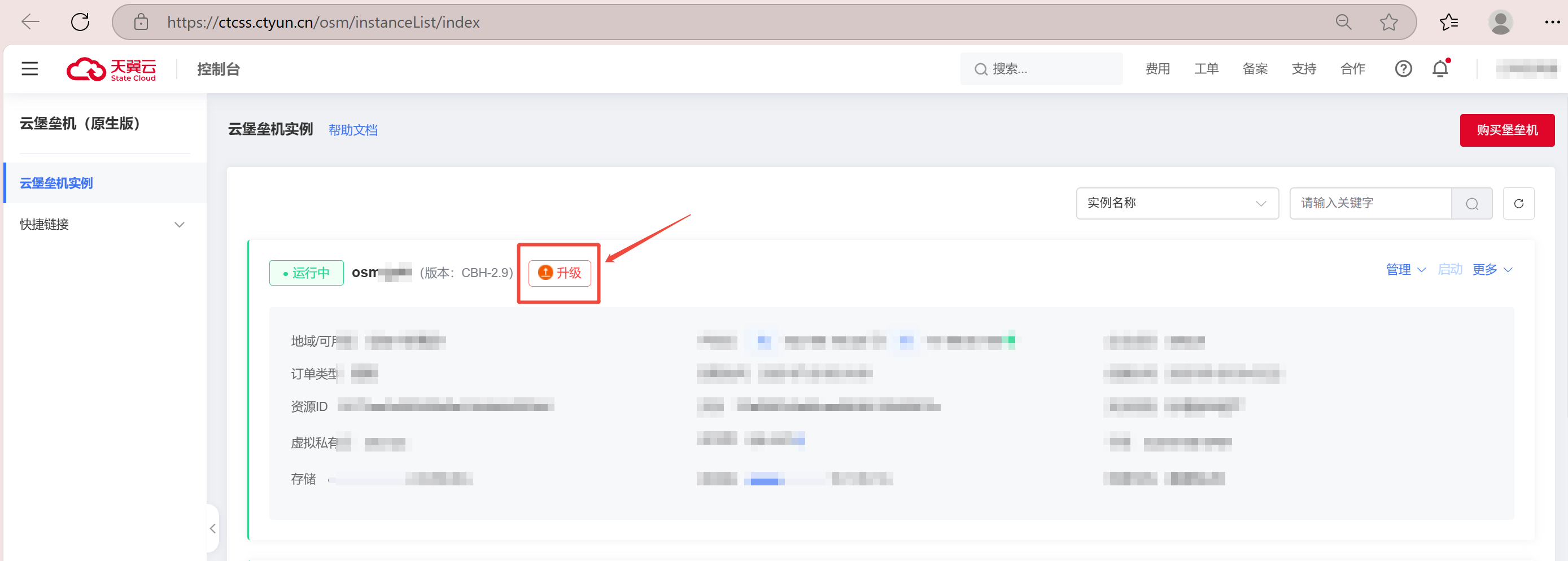Click the instance name starting with osm
This screenshot has width=1568, height=561.
coord(382,273)
